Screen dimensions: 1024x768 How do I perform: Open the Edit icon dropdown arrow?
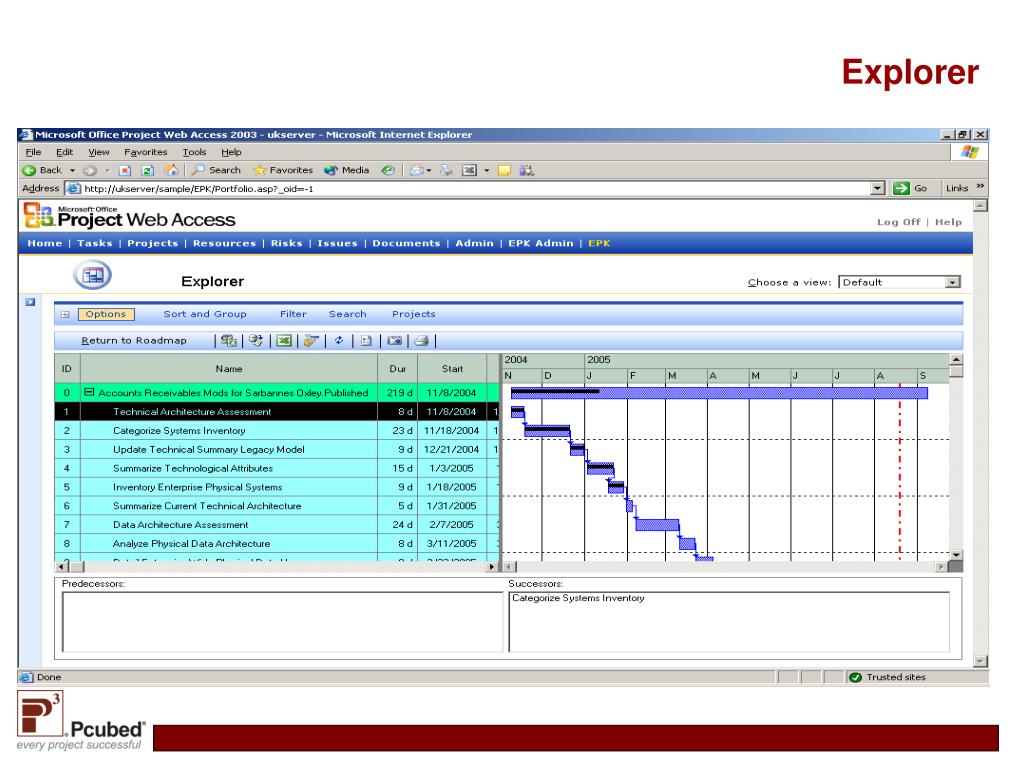coord(487,170)
